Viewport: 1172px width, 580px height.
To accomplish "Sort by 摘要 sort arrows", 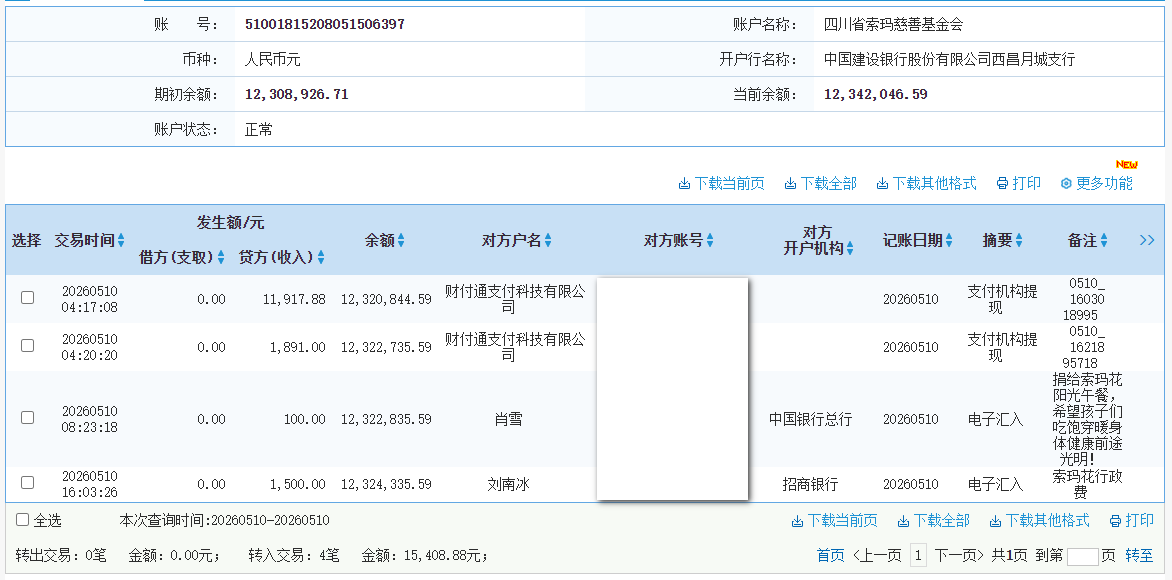I will 1019,241.
